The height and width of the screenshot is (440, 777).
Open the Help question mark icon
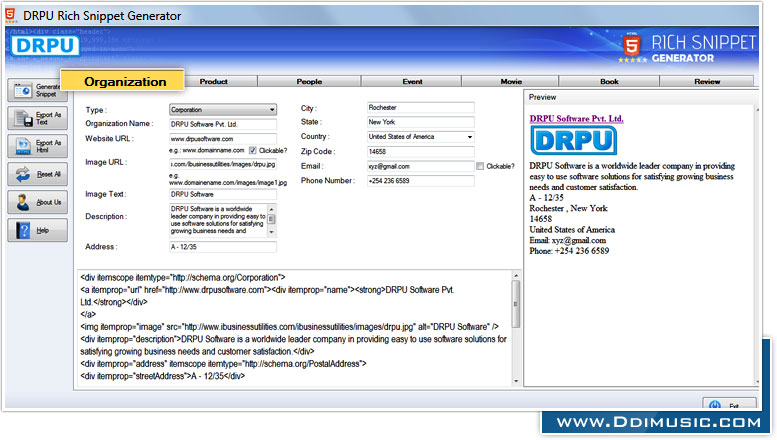[23, 230]
